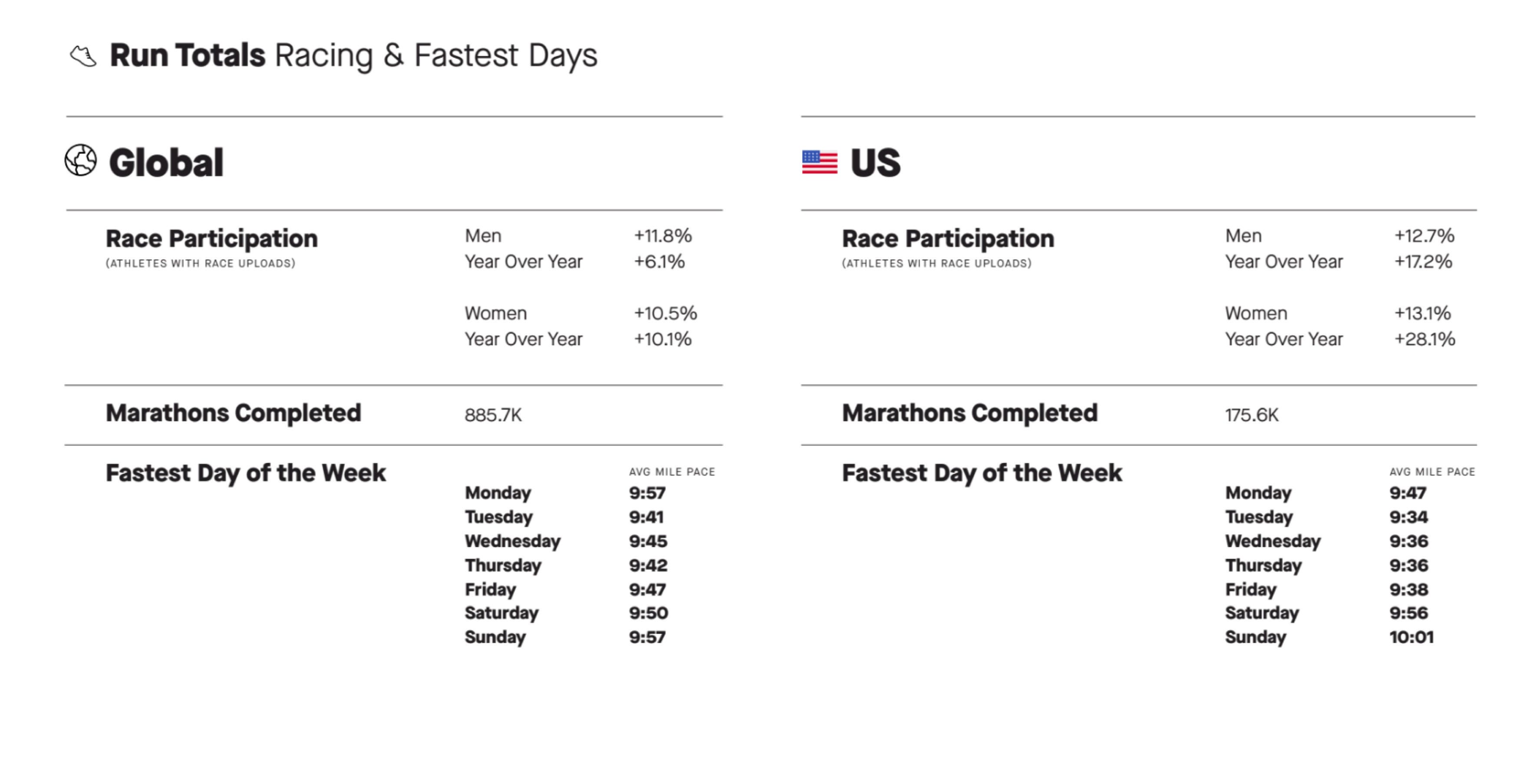Click the US section heading
Screen dimensions: 1540x784
(875, 162)
